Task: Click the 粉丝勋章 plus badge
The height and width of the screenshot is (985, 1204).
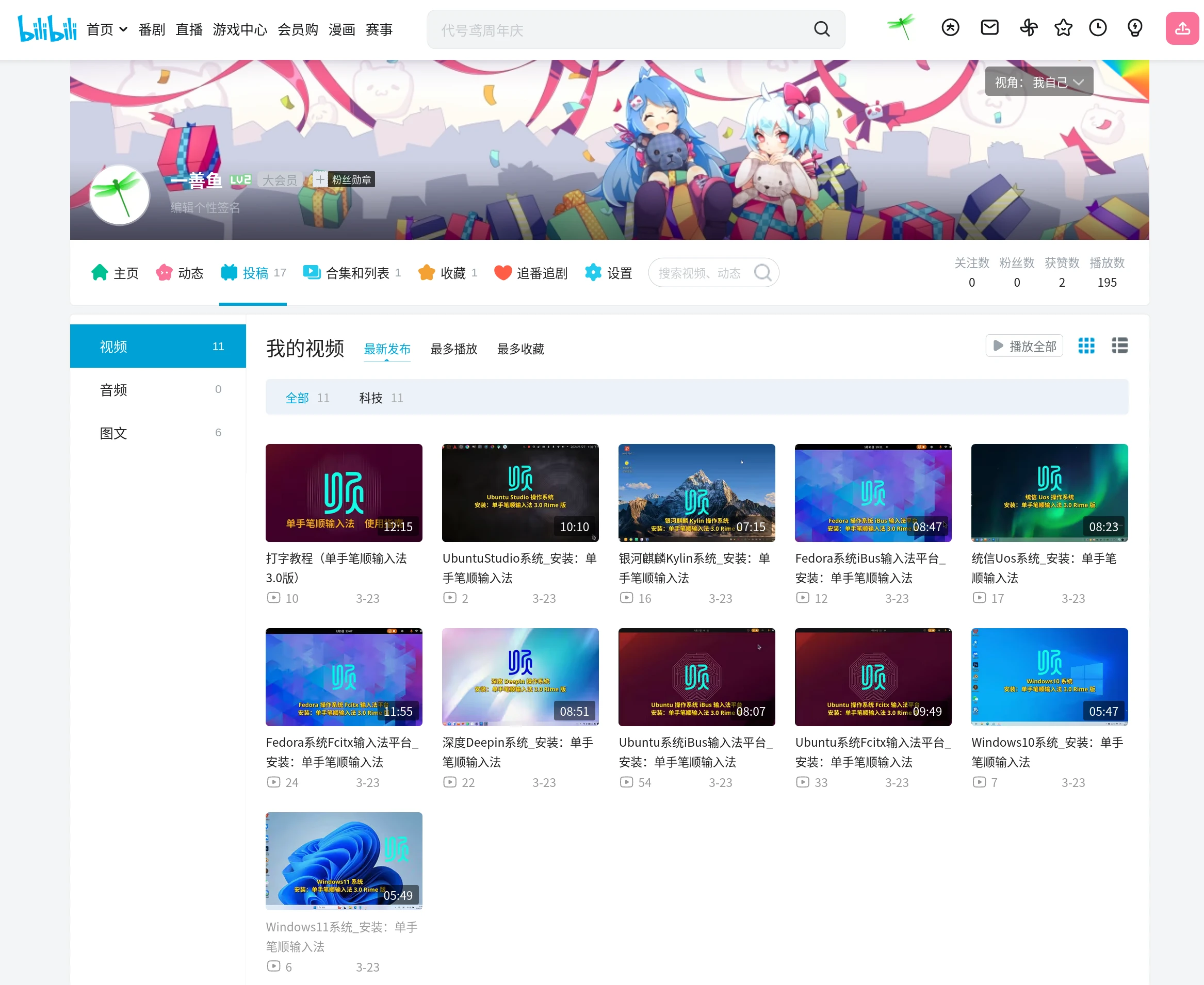Action: (344, 180)
